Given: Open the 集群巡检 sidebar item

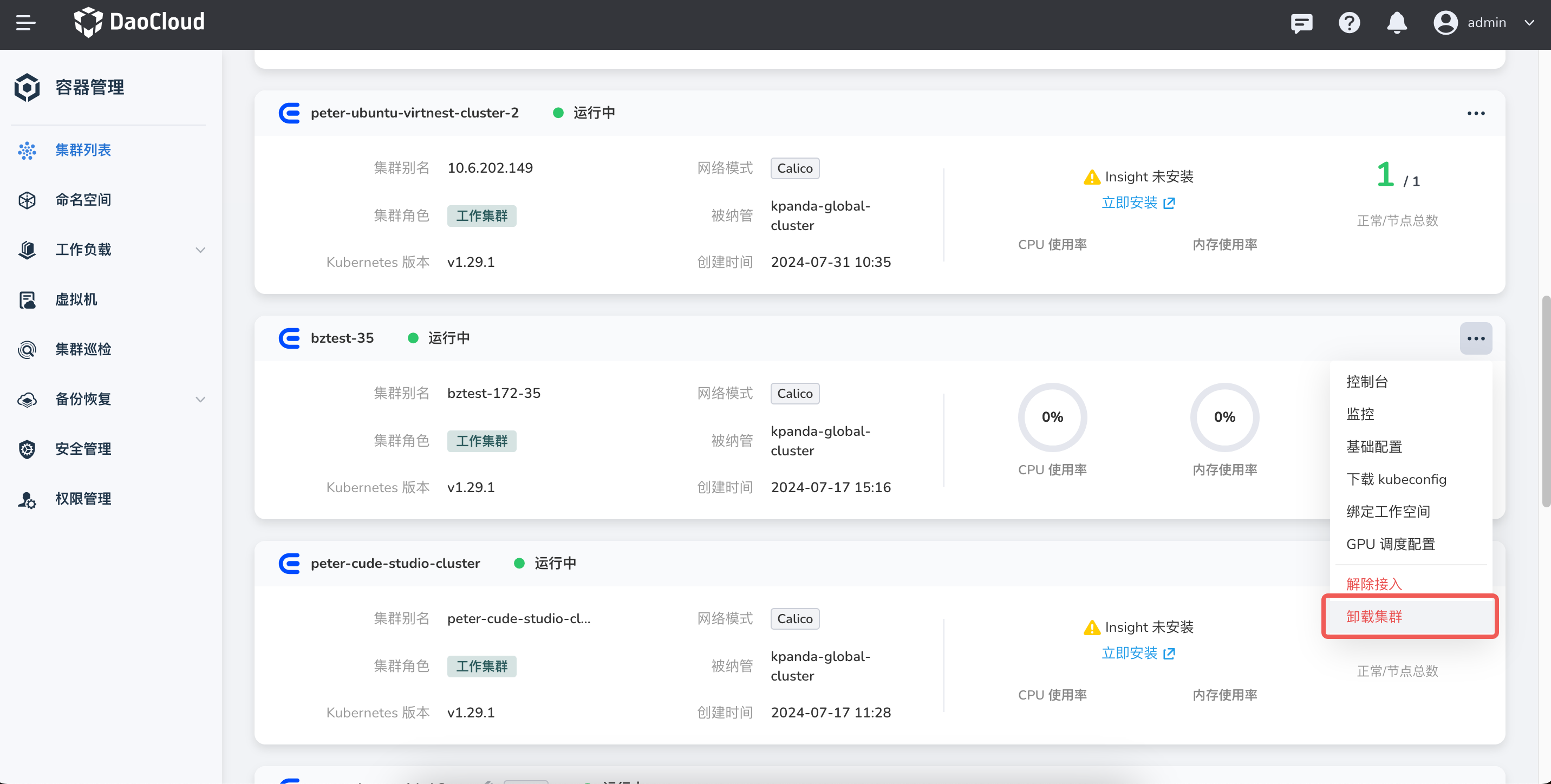Looking at the screenshot, I should pos(83,349).
